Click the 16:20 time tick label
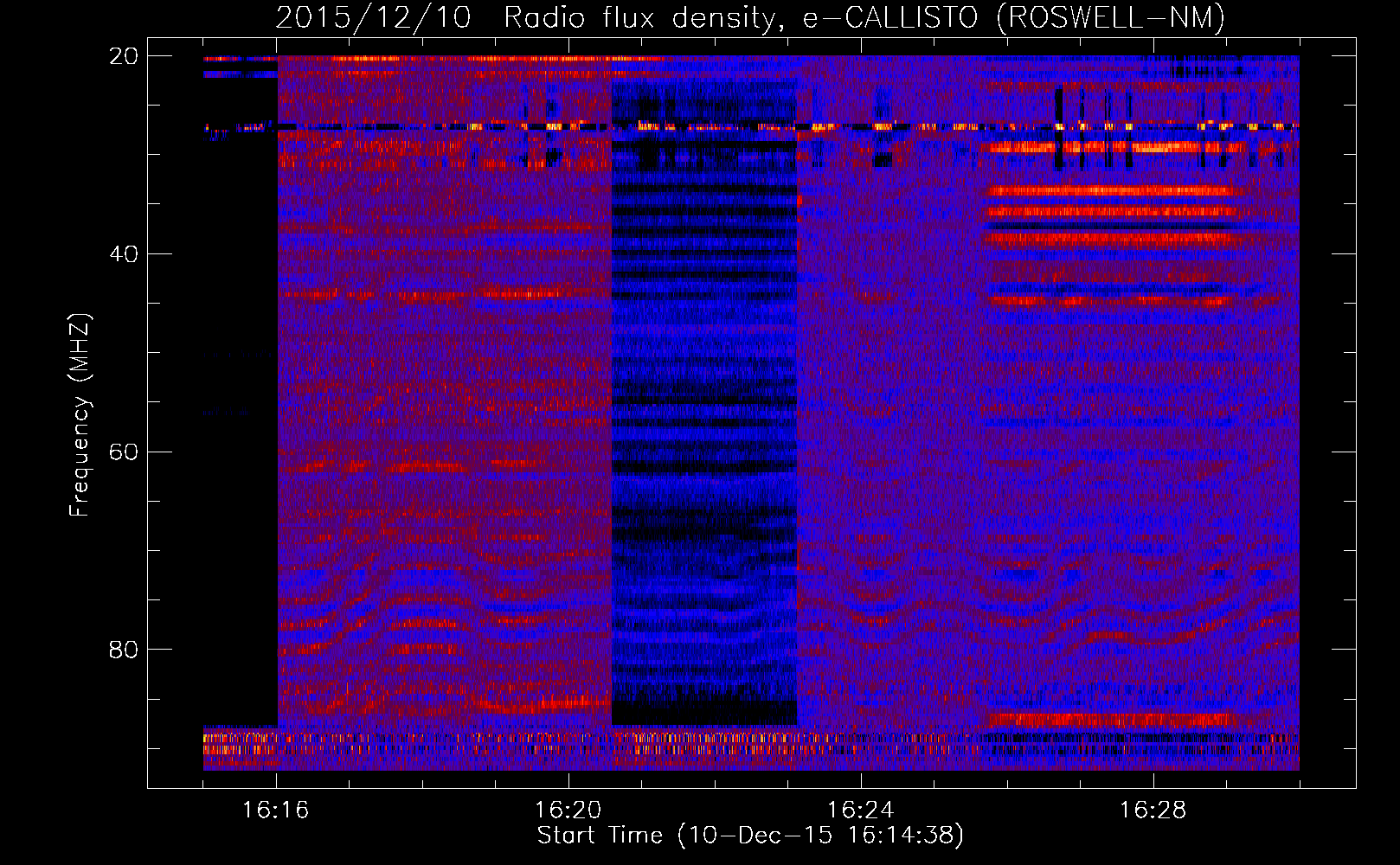The height and width of the screenshot is (865, 1400). click(568, 811)
